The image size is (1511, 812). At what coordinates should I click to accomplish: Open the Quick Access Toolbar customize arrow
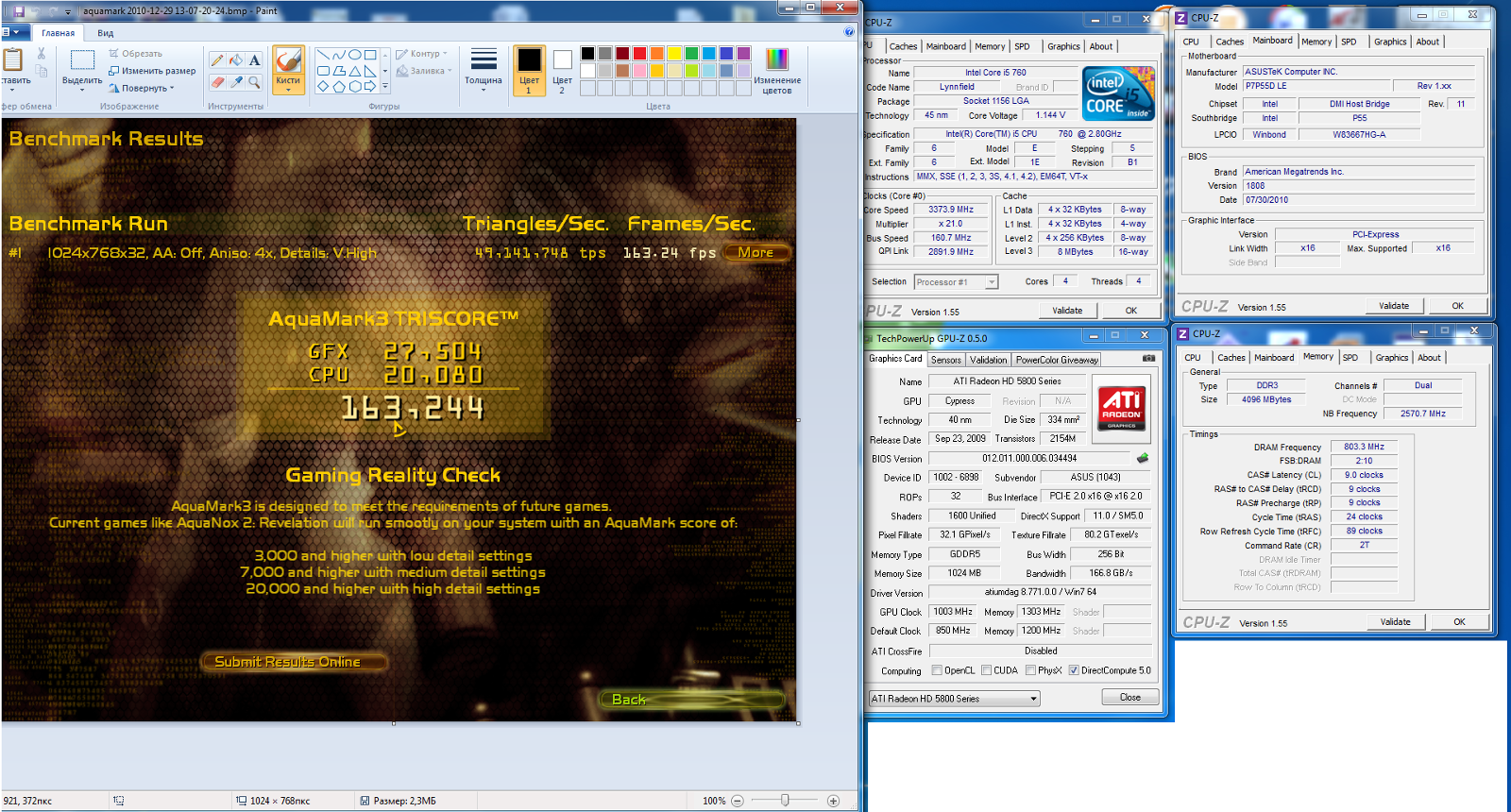coord(68,12)
